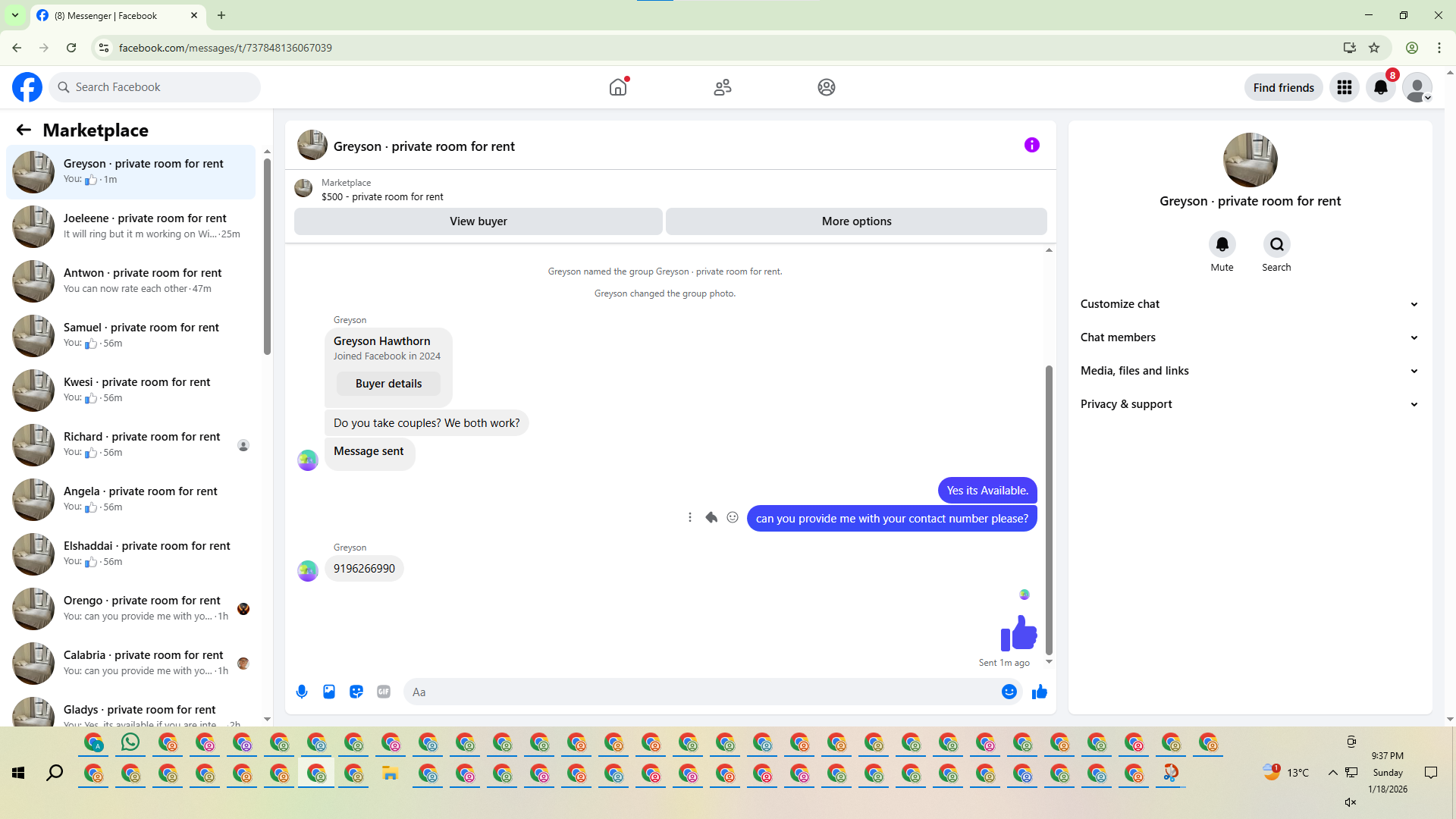Open the sticker picker icon

(356, 692)
